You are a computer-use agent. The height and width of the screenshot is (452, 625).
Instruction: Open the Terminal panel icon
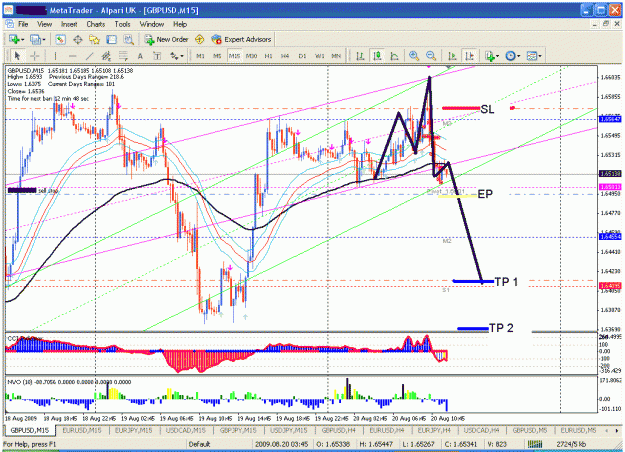click(x=111, y=39)
